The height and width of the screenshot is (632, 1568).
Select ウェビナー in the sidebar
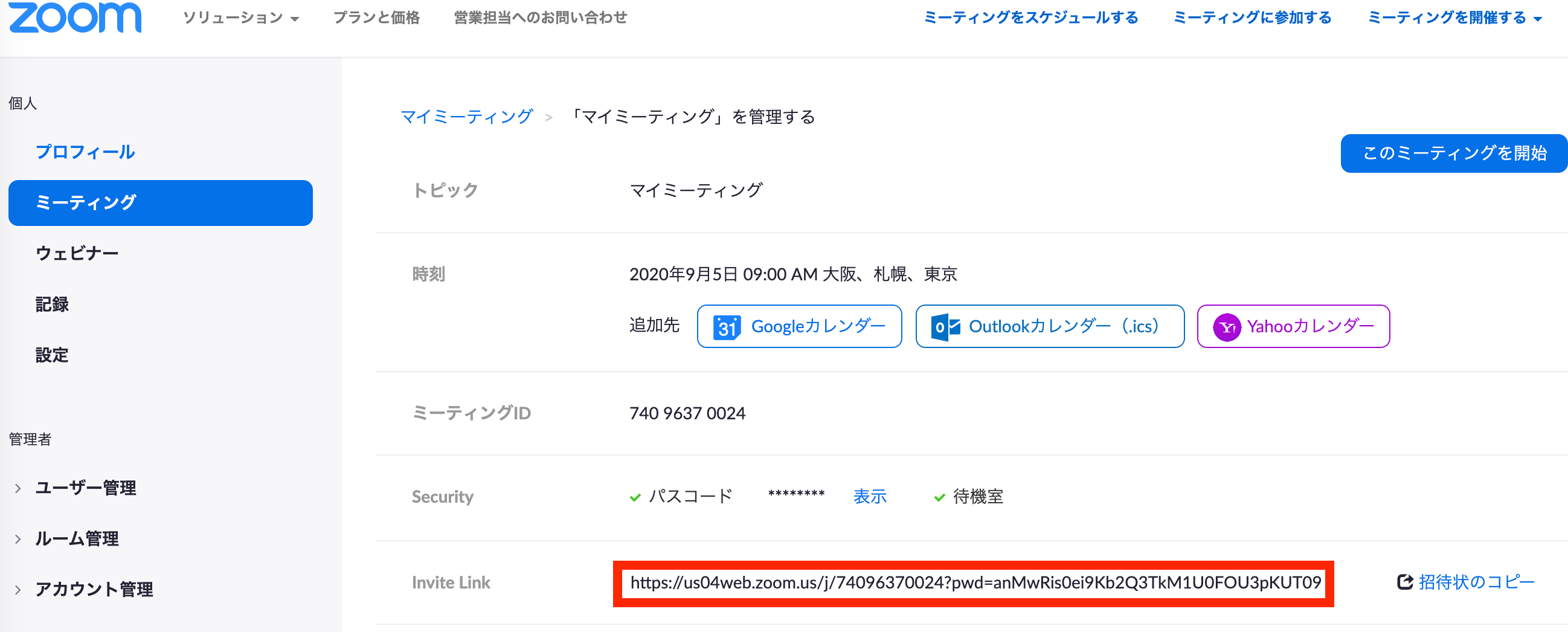77,253
